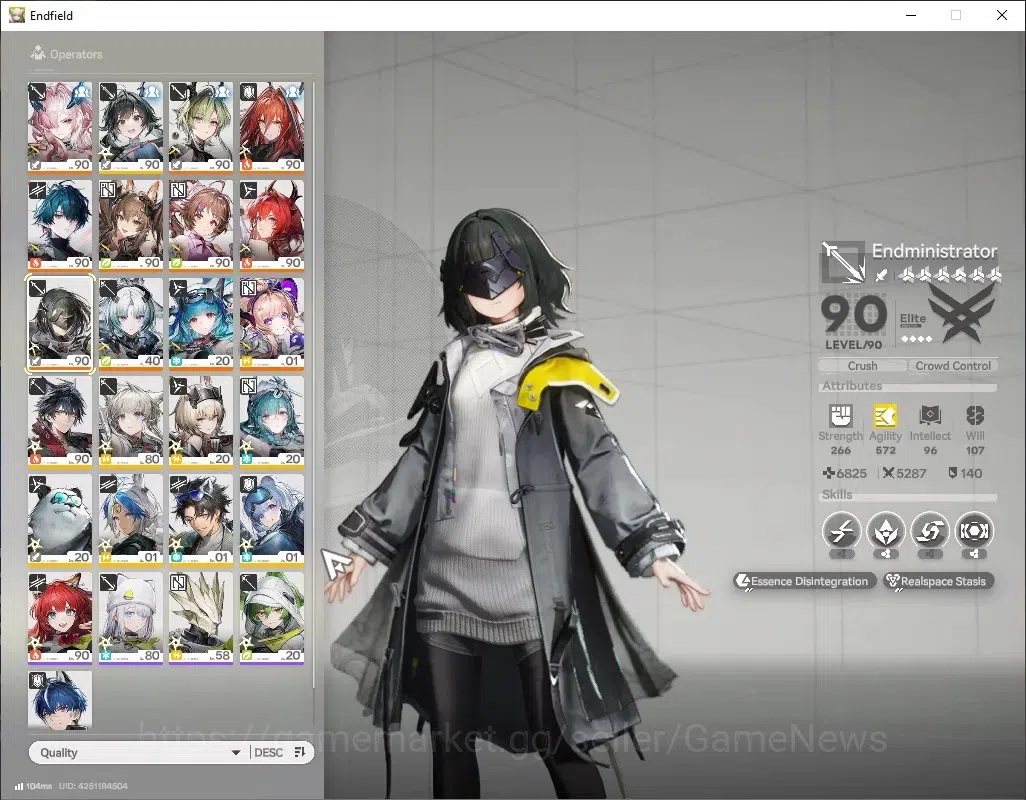Click the Endministrator name text
Viewport: 1026px width, 800px height.
coord(934,251)
